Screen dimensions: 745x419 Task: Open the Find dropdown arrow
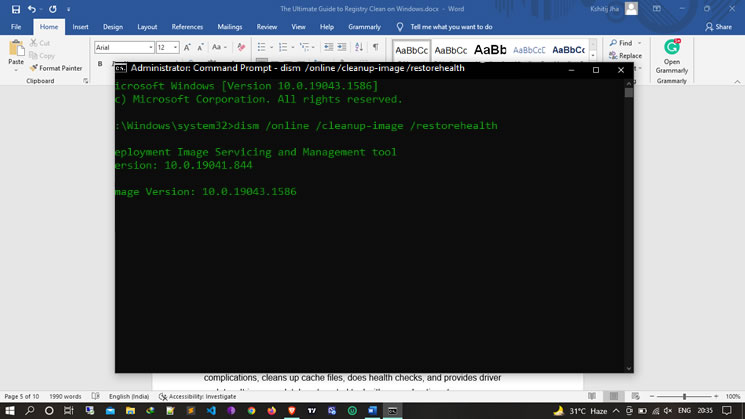[640, 43]
